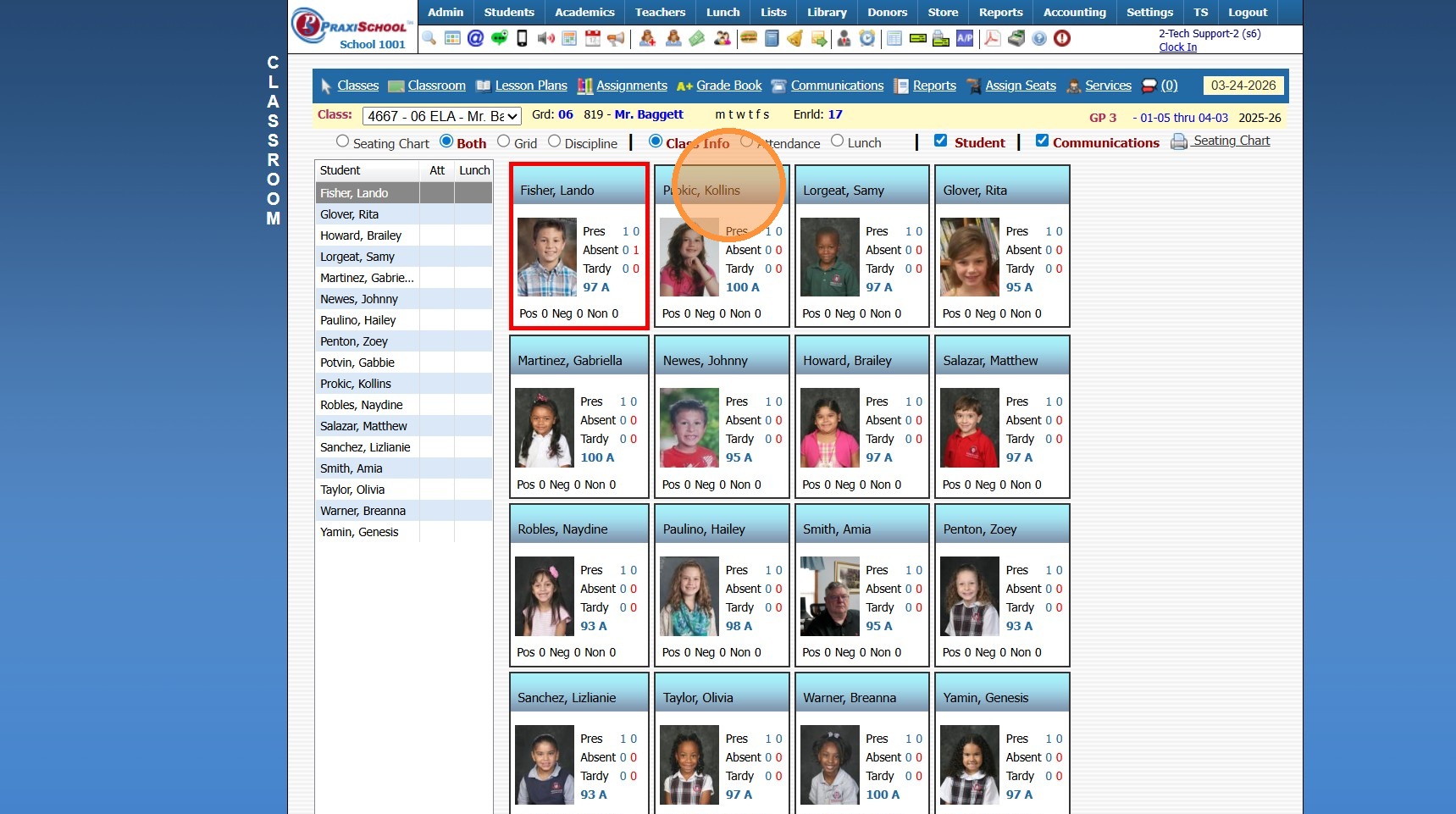Click the megaphone icon in the toolbar
The image size is (1456, 814).
[616, 38]
